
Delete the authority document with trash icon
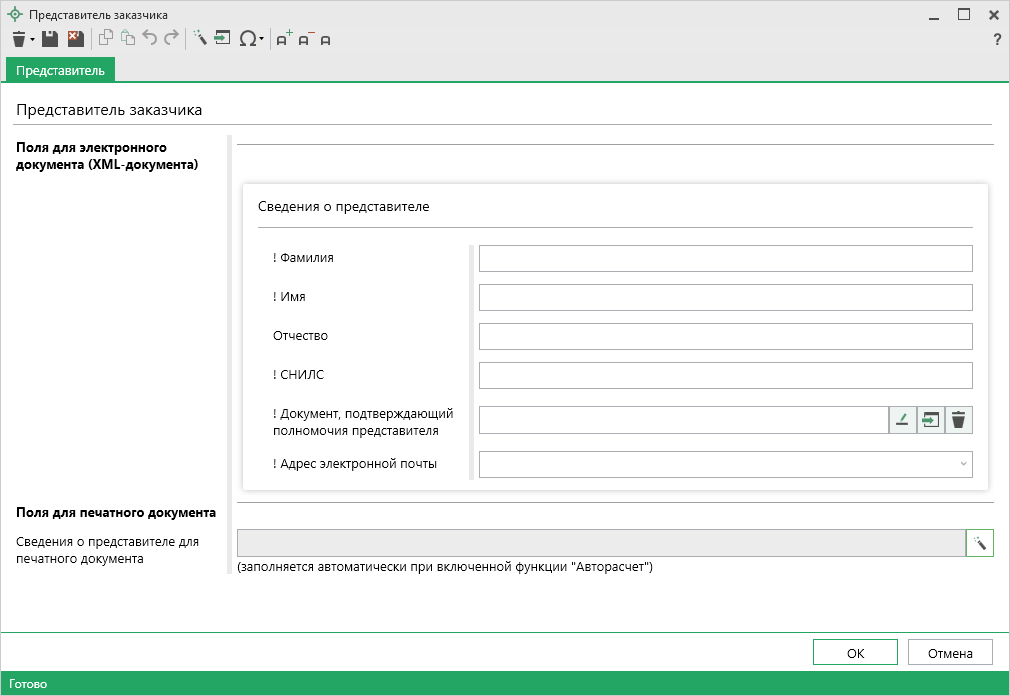[958, 420]
